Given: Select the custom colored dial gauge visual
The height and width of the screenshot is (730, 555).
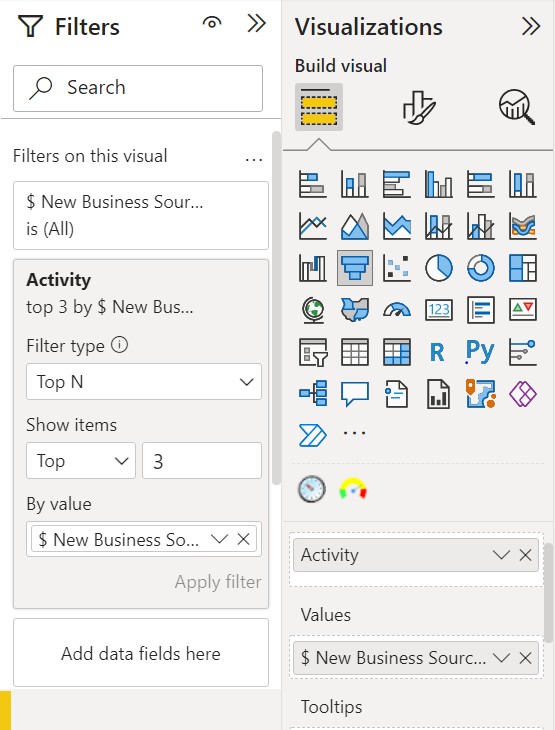Looking at the screenshot, I should click(353, 489).
